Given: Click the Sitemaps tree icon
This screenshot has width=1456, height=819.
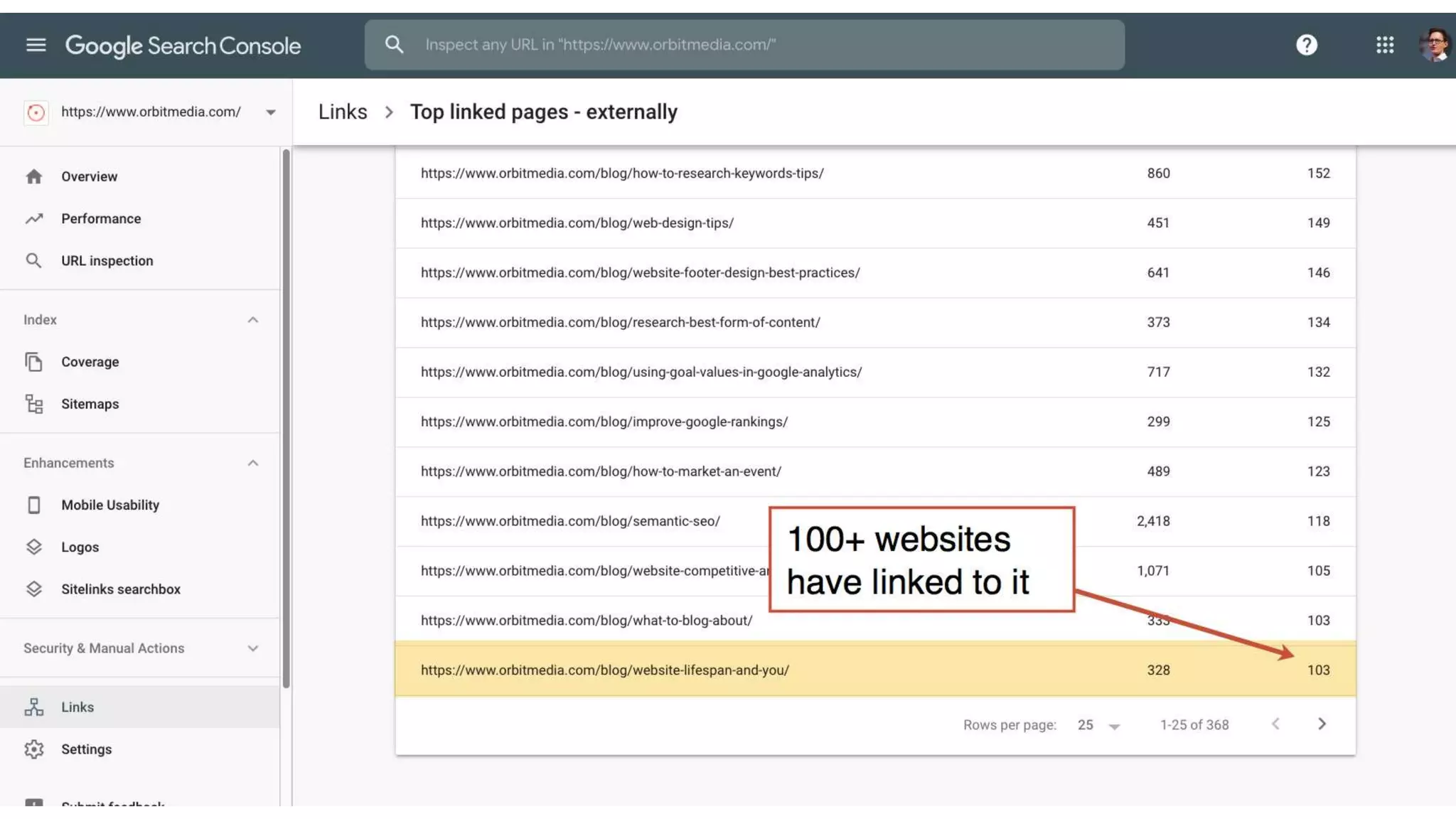Looking at the screenshot, I should 34,404.
